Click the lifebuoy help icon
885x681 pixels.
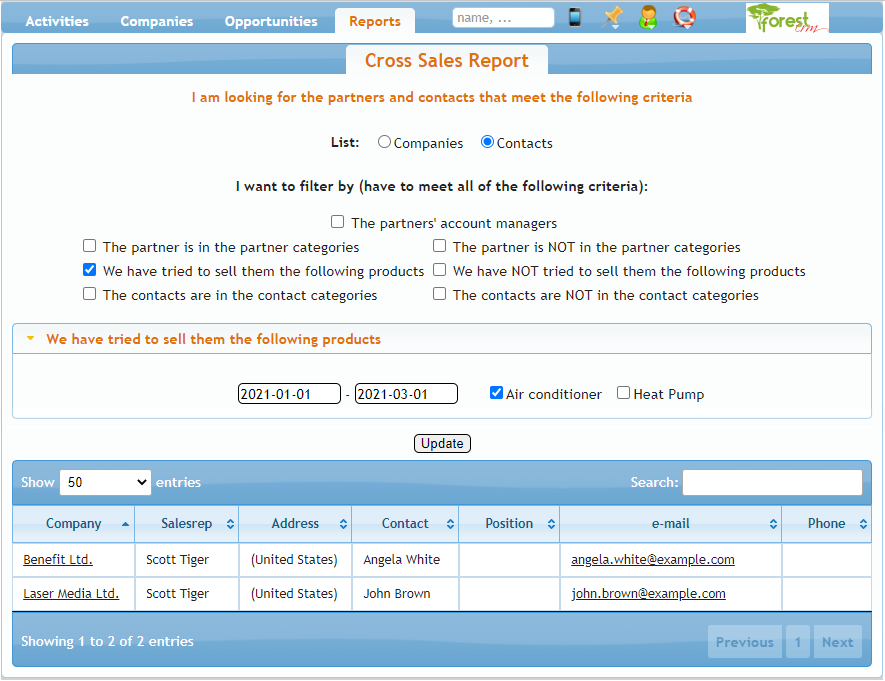pos(684,17)
